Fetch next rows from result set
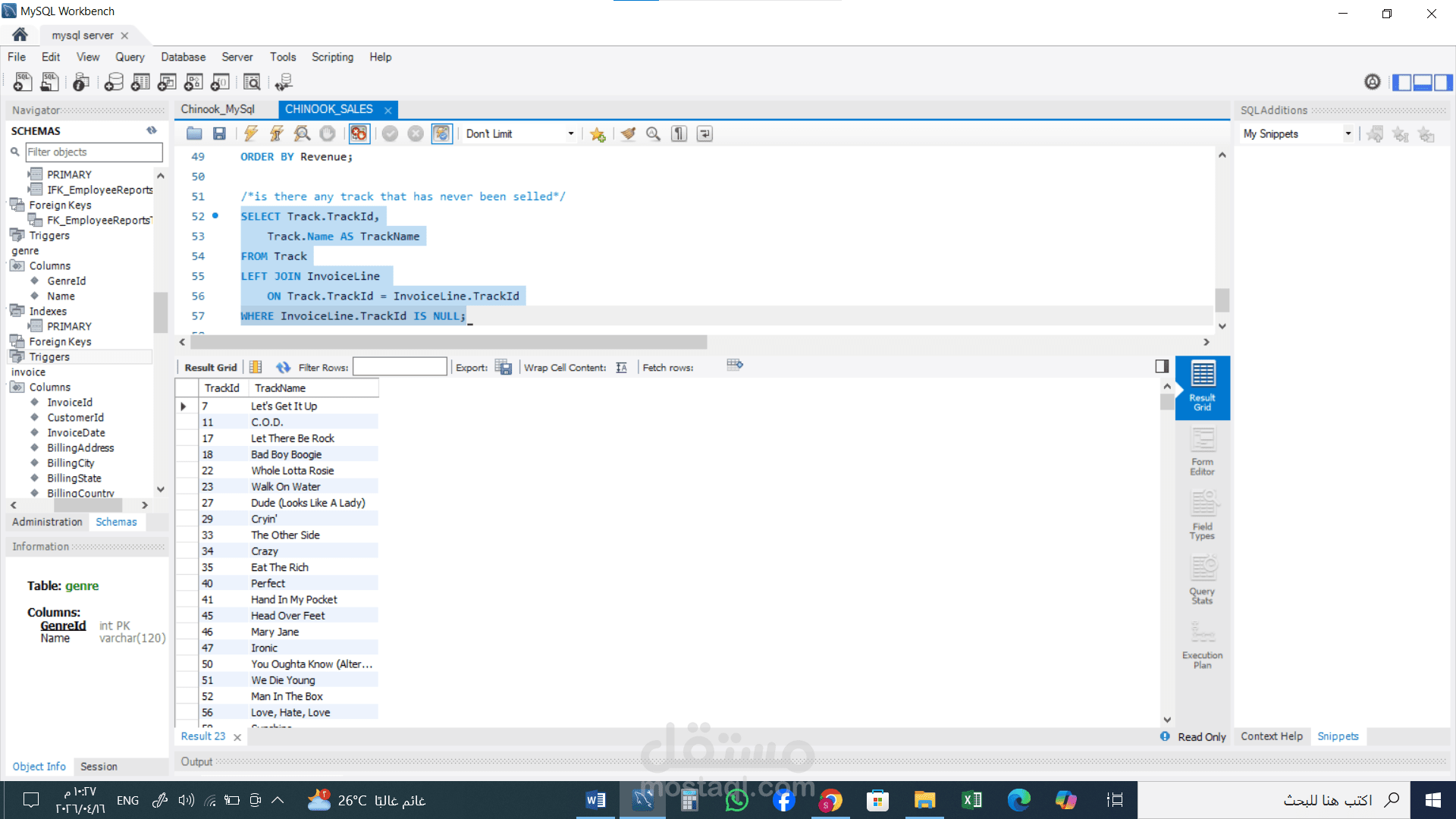Viewport: 1456px width, 819px height. tap(734, 366)
